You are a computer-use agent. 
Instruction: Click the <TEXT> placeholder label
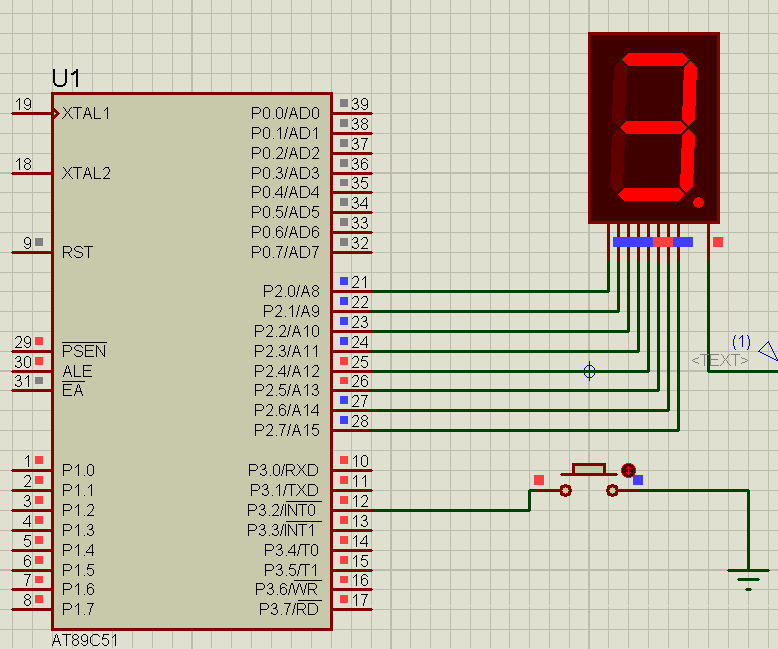click(720, 360)
